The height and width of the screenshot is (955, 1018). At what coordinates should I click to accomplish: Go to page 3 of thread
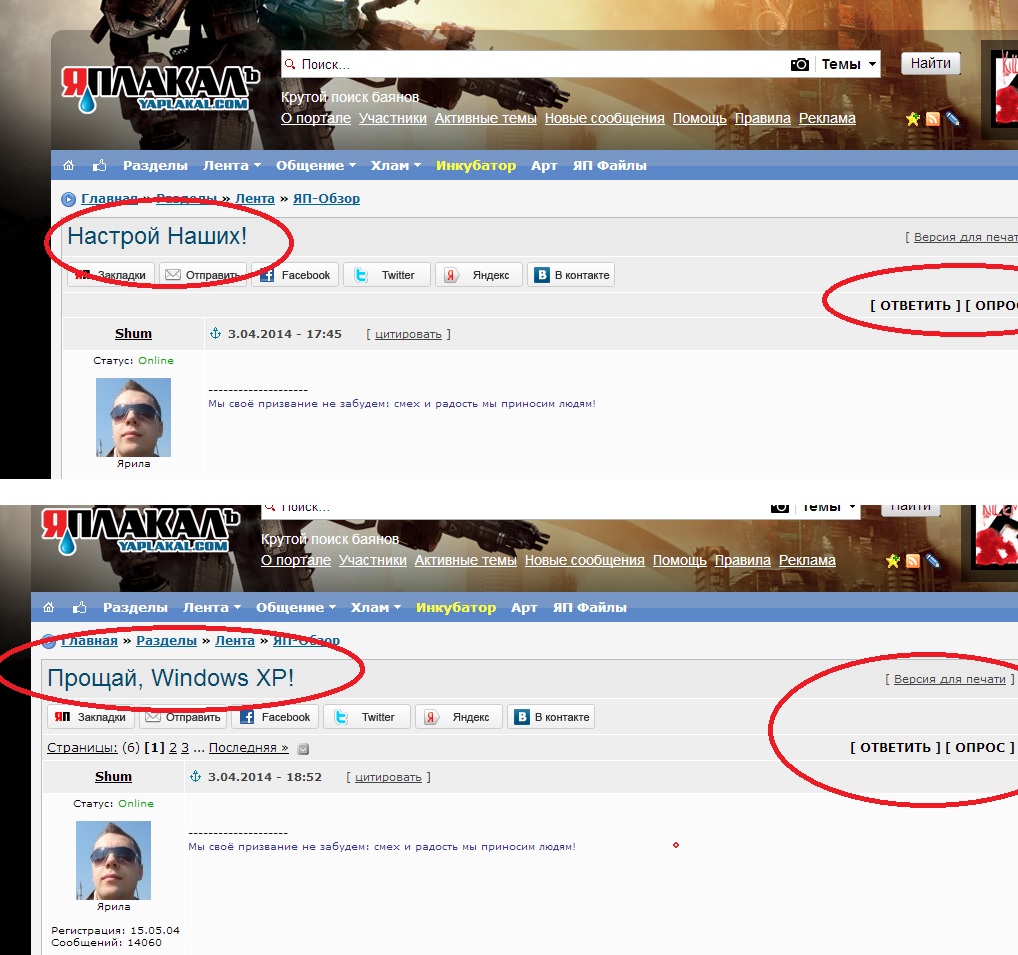point(185,748)
